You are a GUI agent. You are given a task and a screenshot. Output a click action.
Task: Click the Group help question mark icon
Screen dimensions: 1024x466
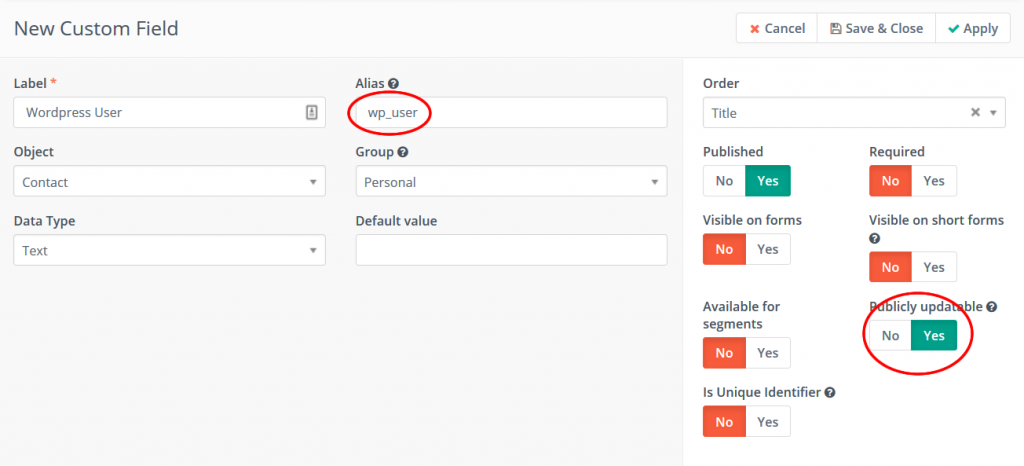[402, 152]
